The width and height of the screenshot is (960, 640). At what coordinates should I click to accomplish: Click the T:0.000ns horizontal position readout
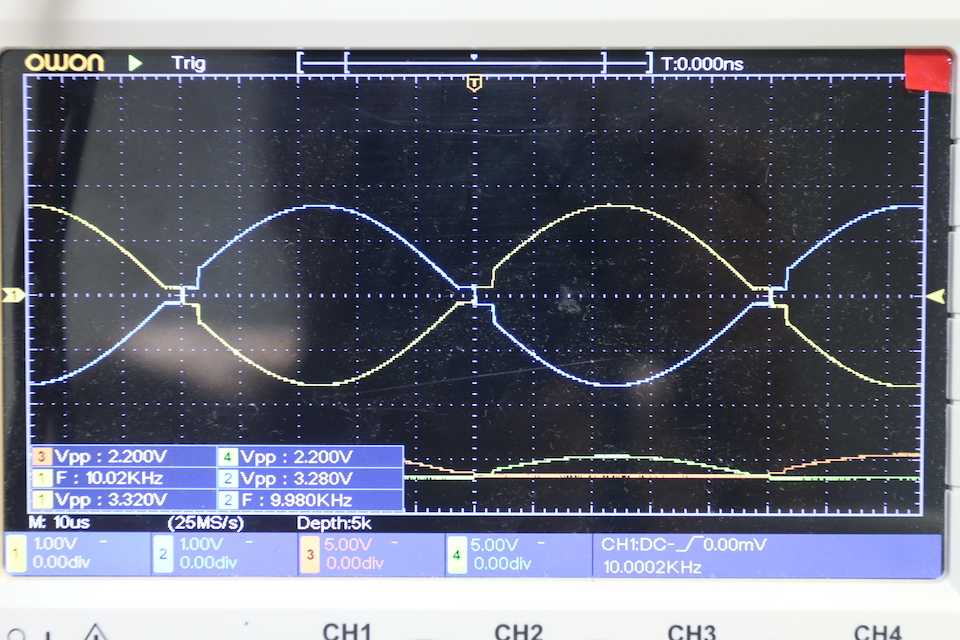[702, 64]
